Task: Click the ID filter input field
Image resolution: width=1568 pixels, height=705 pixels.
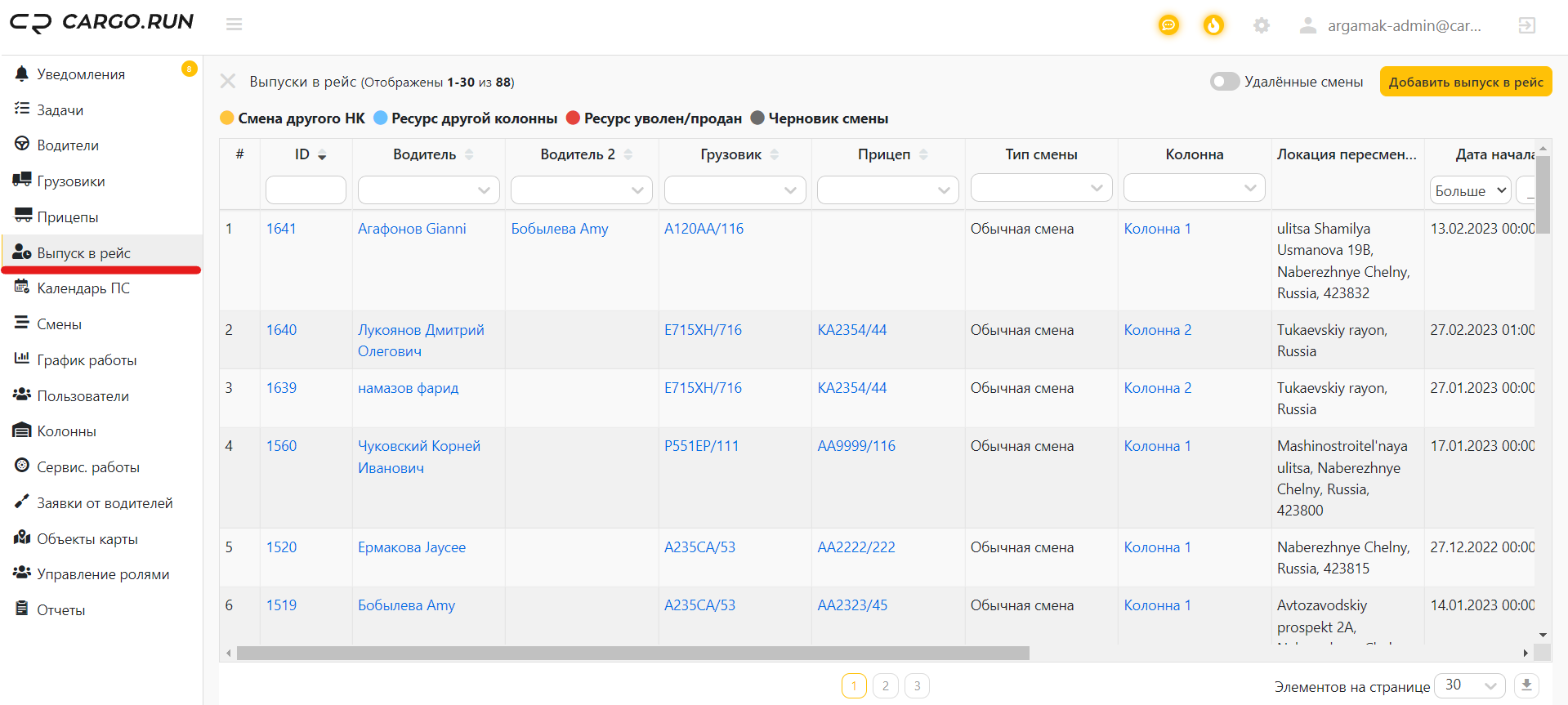Action: 306,190
